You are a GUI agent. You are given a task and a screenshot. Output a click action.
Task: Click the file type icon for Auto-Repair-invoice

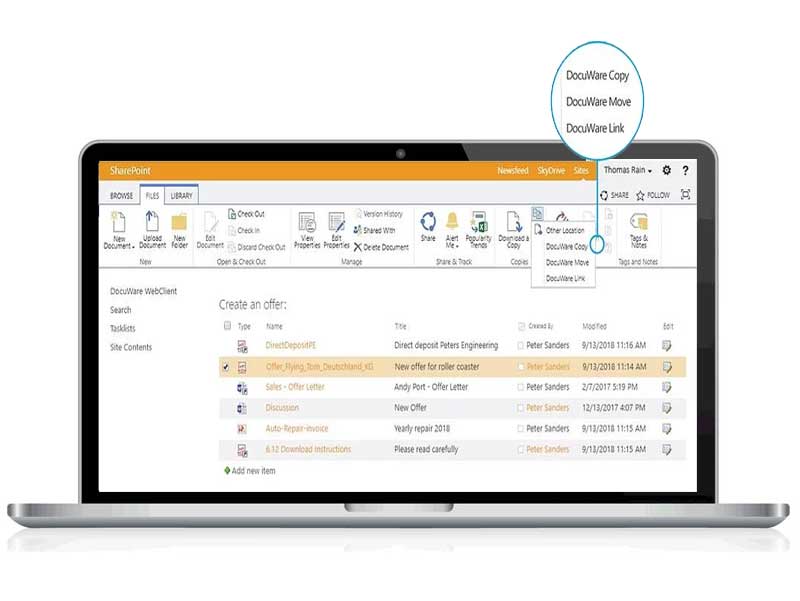coord(242,429)
